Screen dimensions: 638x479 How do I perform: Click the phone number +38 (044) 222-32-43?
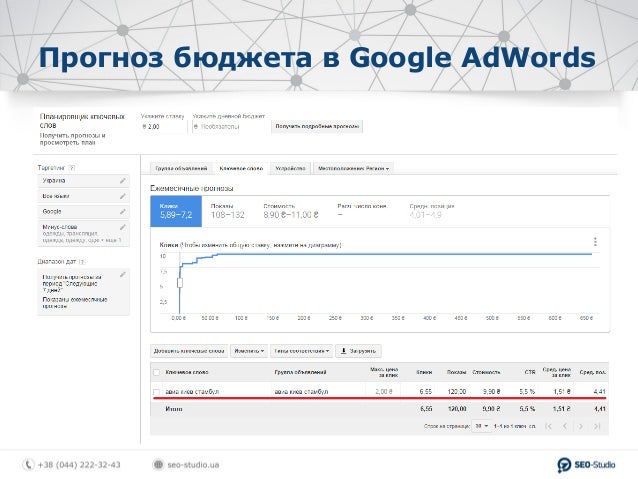point(79,465)
